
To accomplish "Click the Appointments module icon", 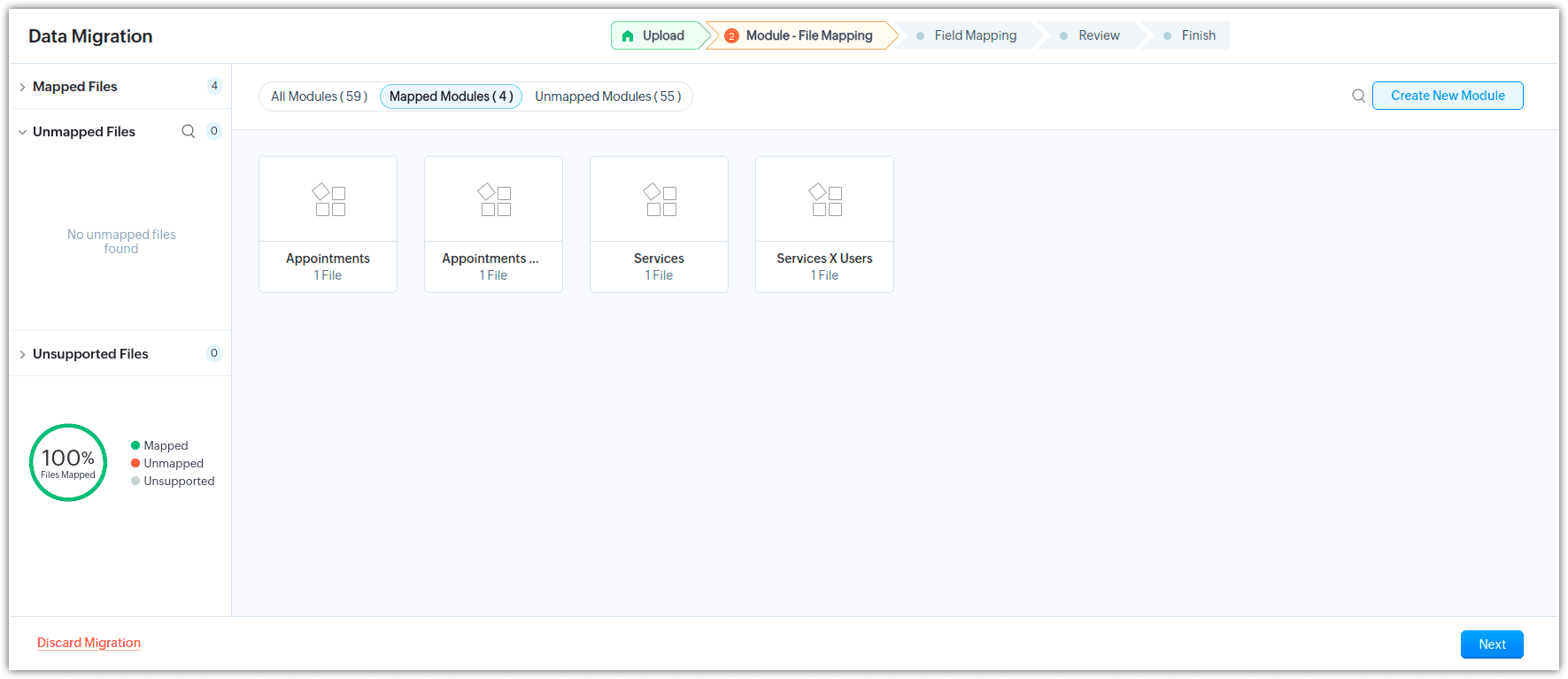I will [328, 200].
